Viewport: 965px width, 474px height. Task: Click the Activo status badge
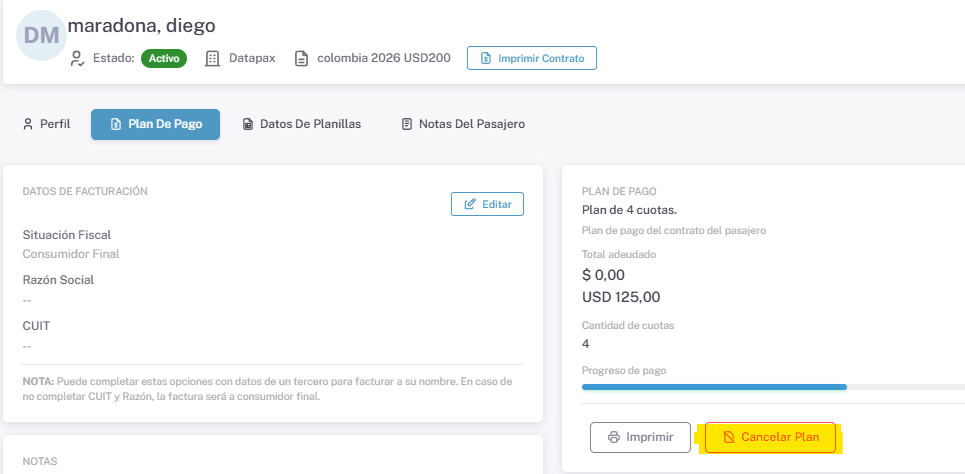point(164,58)
